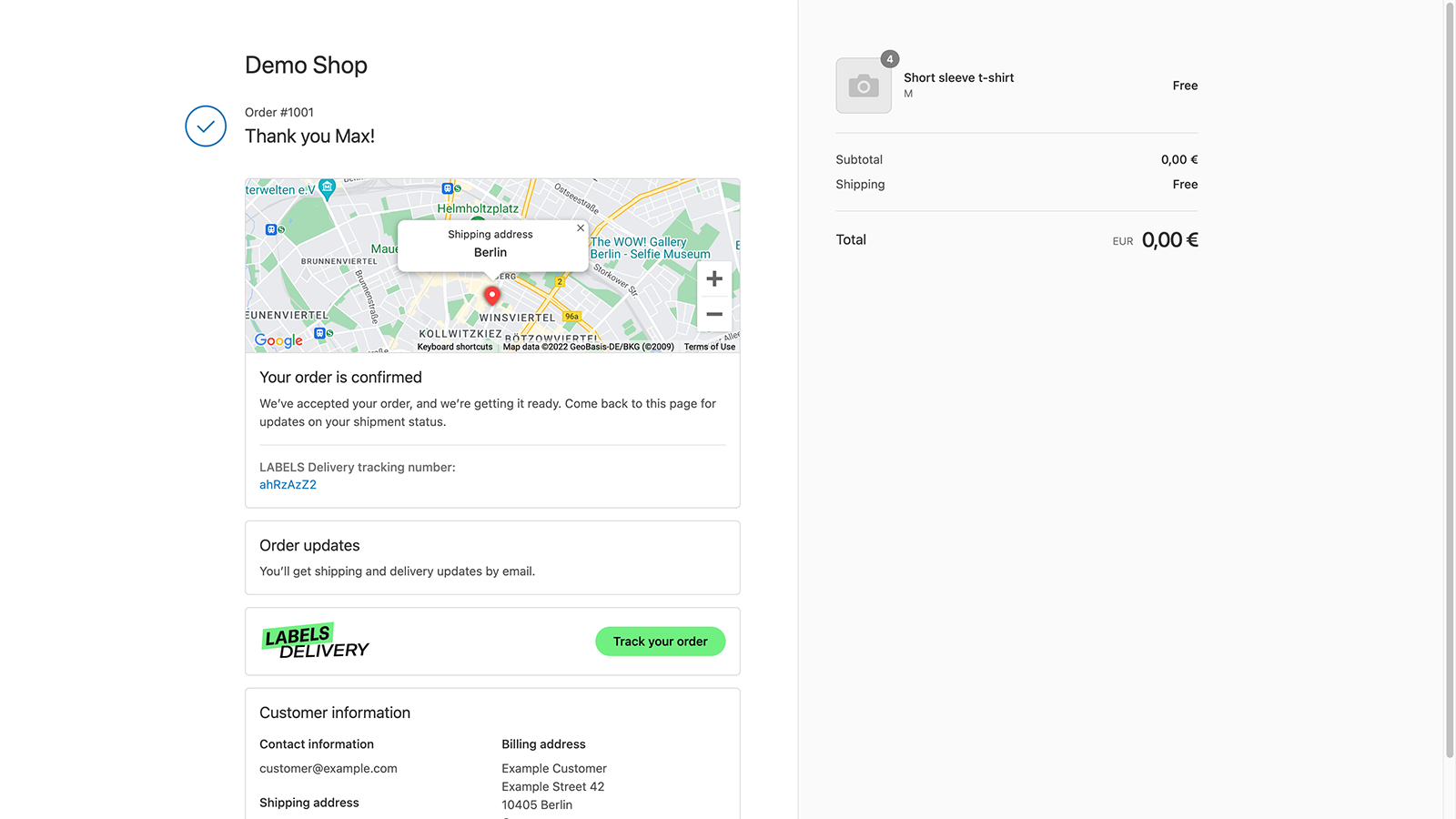The height and width of the screenshot is (819, 1456).
Task: Click the Order updates heading
Action: click(309, 546)
